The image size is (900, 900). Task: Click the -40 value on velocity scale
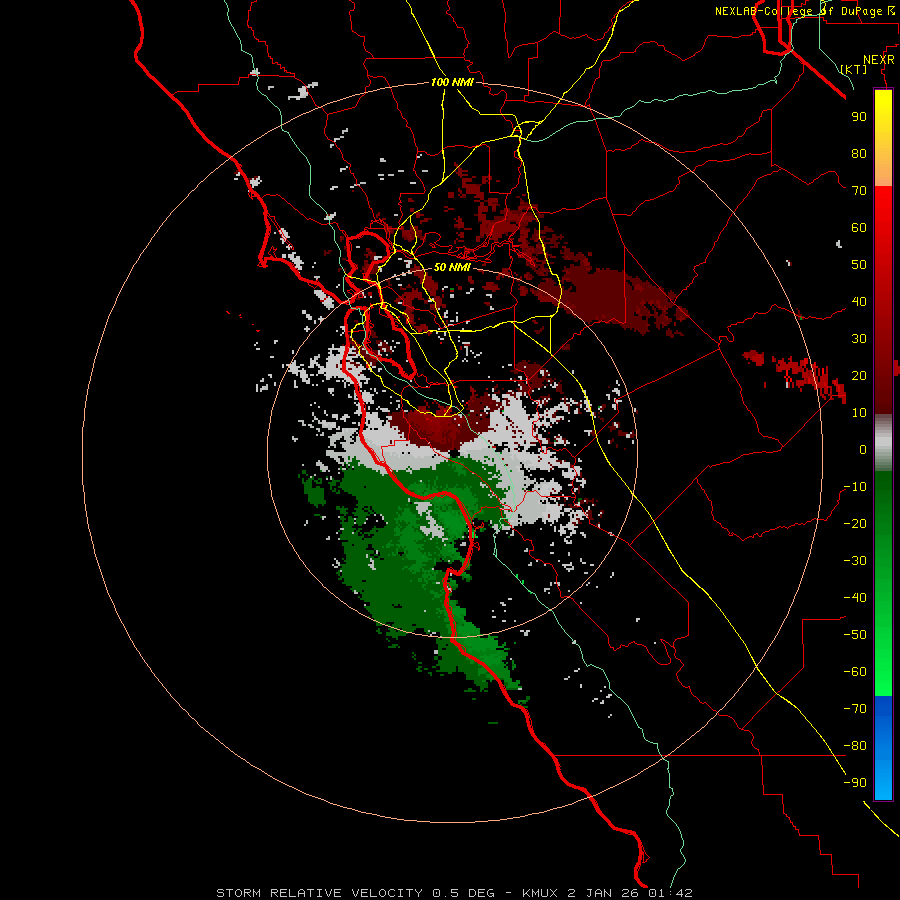(855, 598)
